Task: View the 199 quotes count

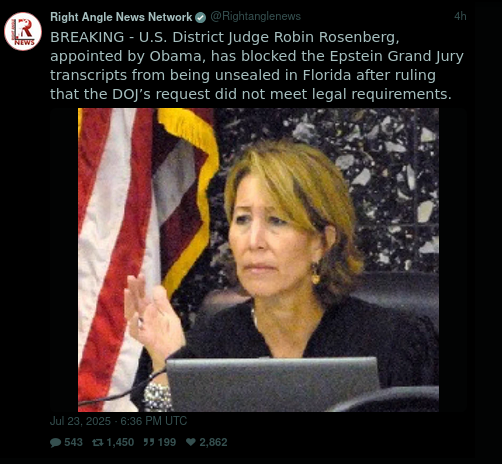Action: [167, 442]
